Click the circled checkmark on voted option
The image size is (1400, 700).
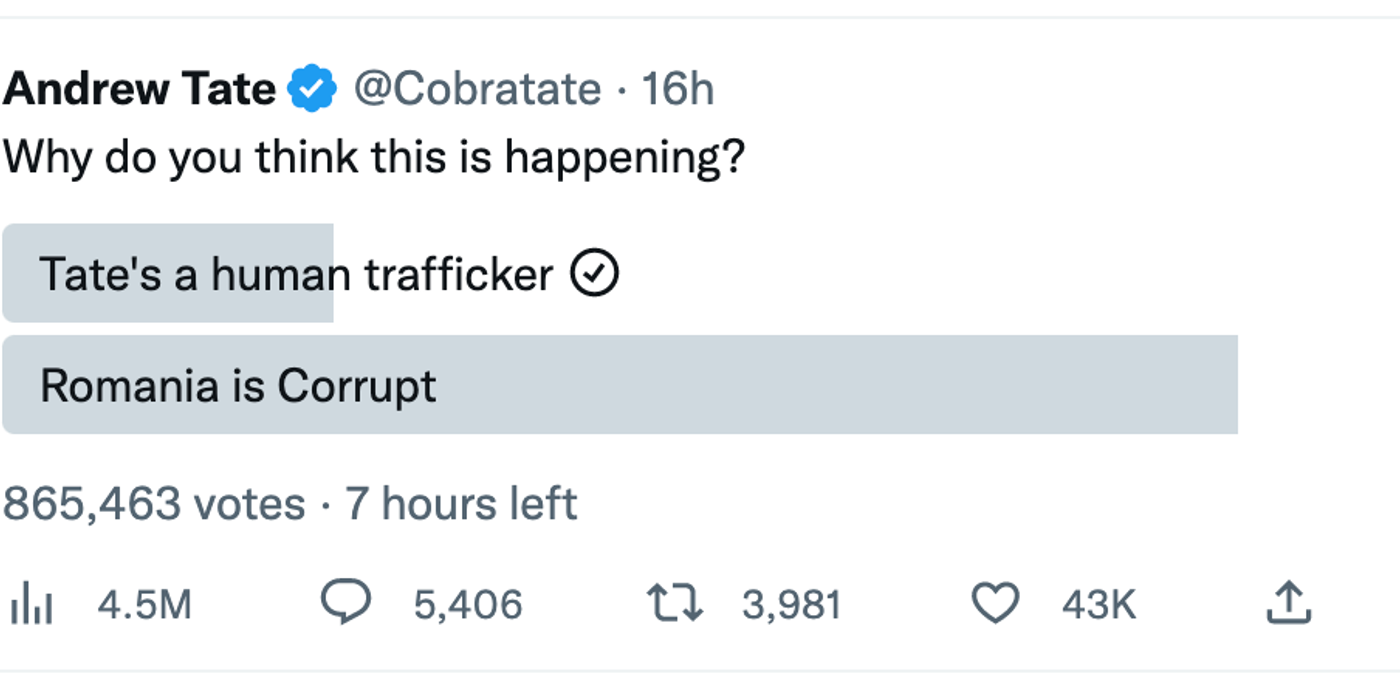point(594,274)
